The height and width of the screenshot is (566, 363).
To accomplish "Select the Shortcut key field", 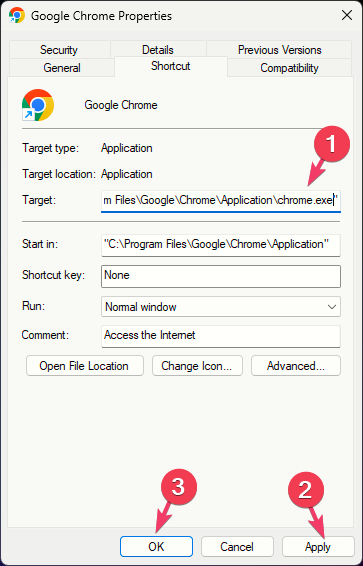I will 221,276.
